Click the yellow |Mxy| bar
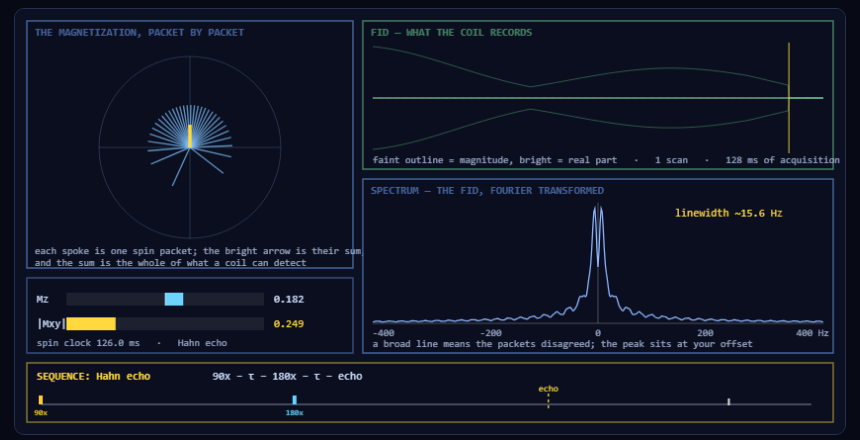Image resolution: width=860 pixels, height=440 pixels. [x=91, y=324]
